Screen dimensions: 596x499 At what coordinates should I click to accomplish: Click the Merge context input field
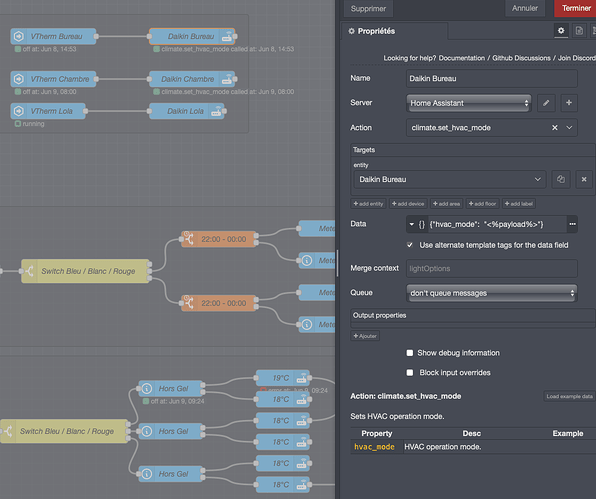click(492, 269)
